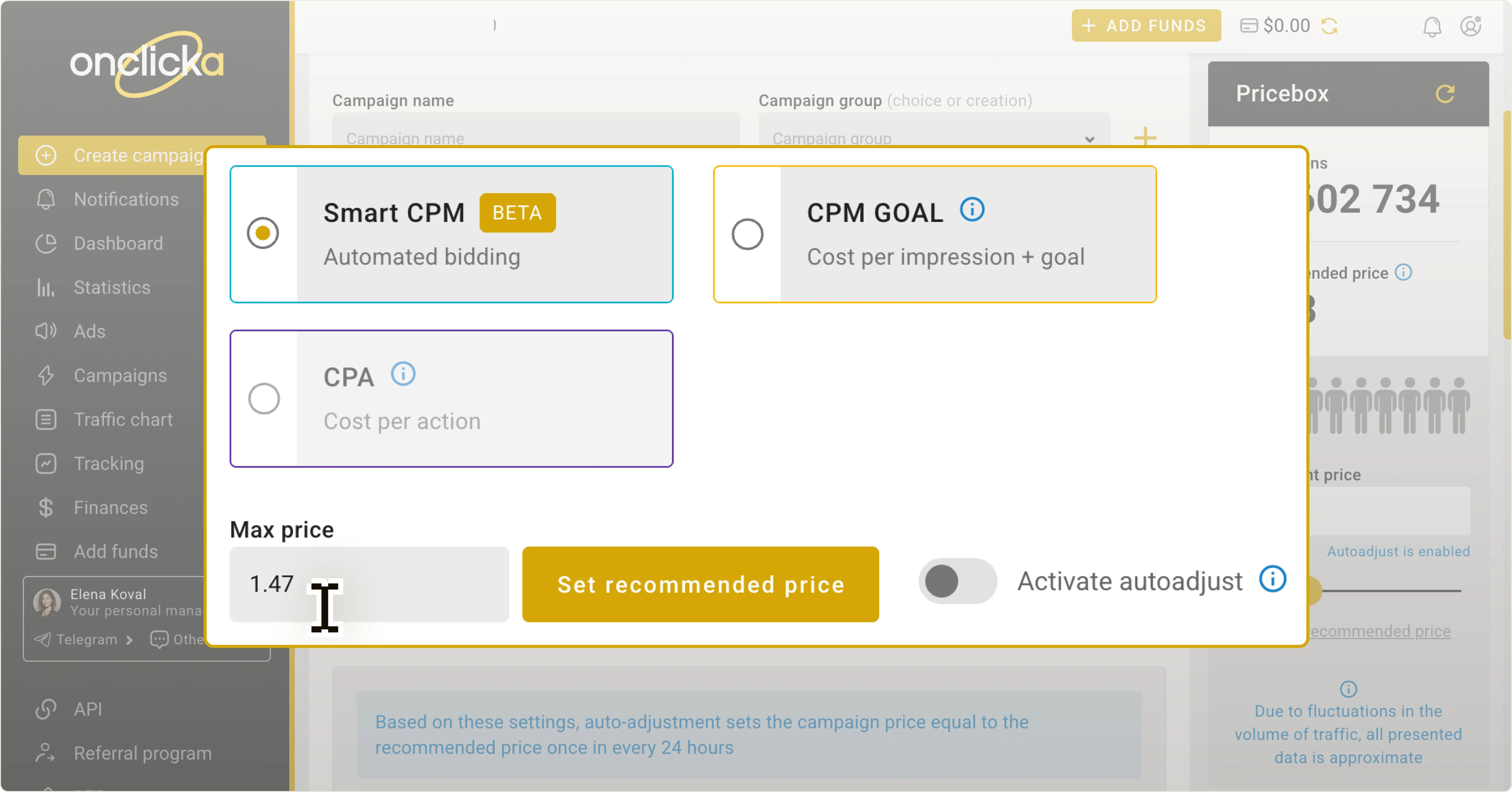This screenshot has width=1512, height=792.
Task: Click Set recommended price
Action: click(x=700, y=584)
